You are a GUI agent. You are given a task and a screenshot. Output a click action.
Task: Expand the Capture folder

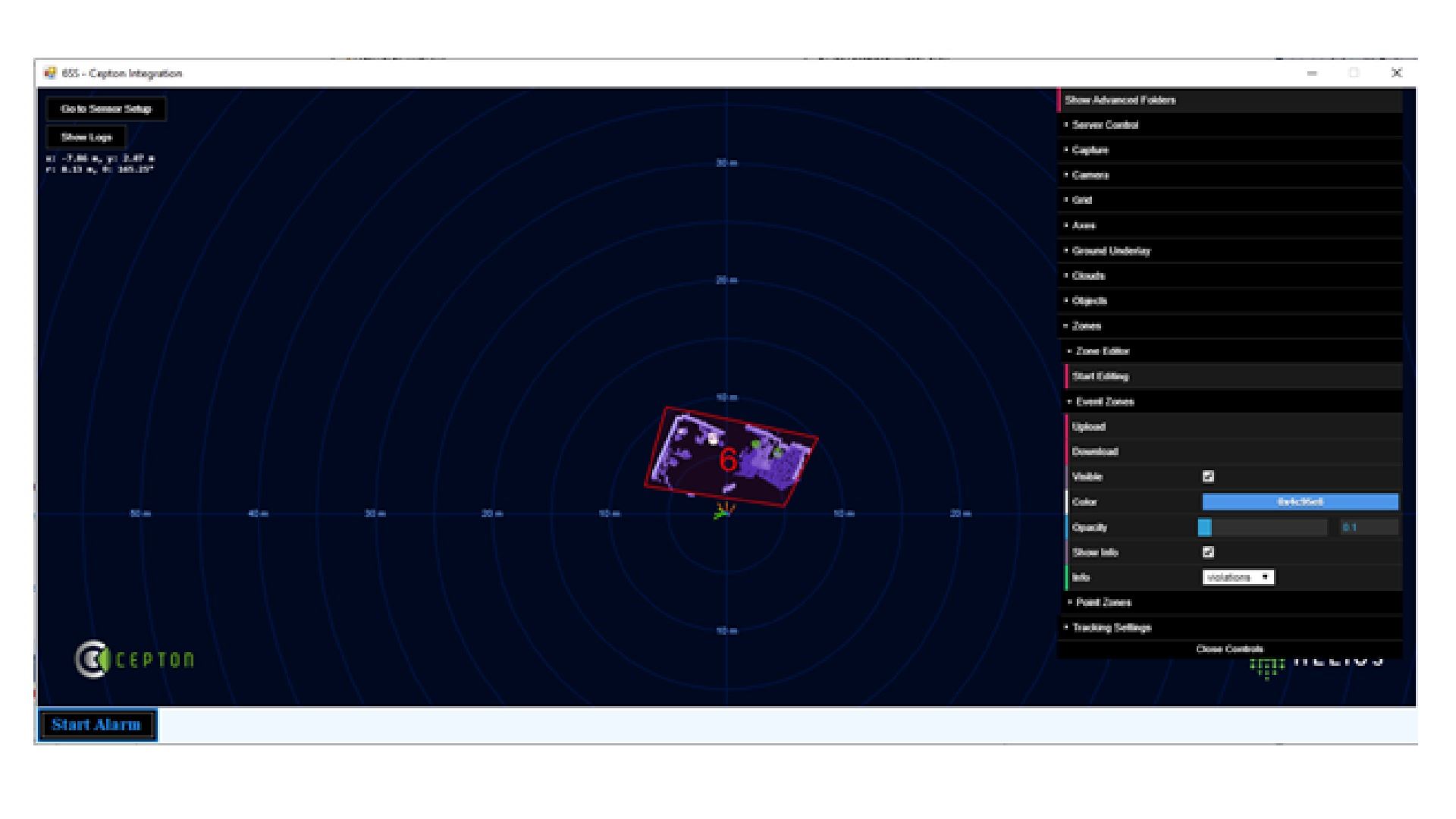[1230, 150]
